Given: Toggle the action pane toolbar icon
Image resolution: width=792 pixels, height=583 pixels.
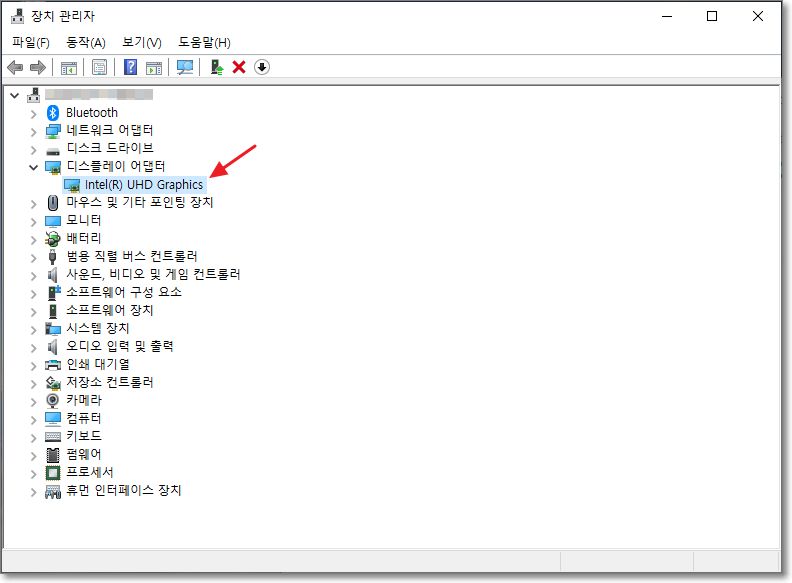Looking at the screenshot, I should (154, 67).
